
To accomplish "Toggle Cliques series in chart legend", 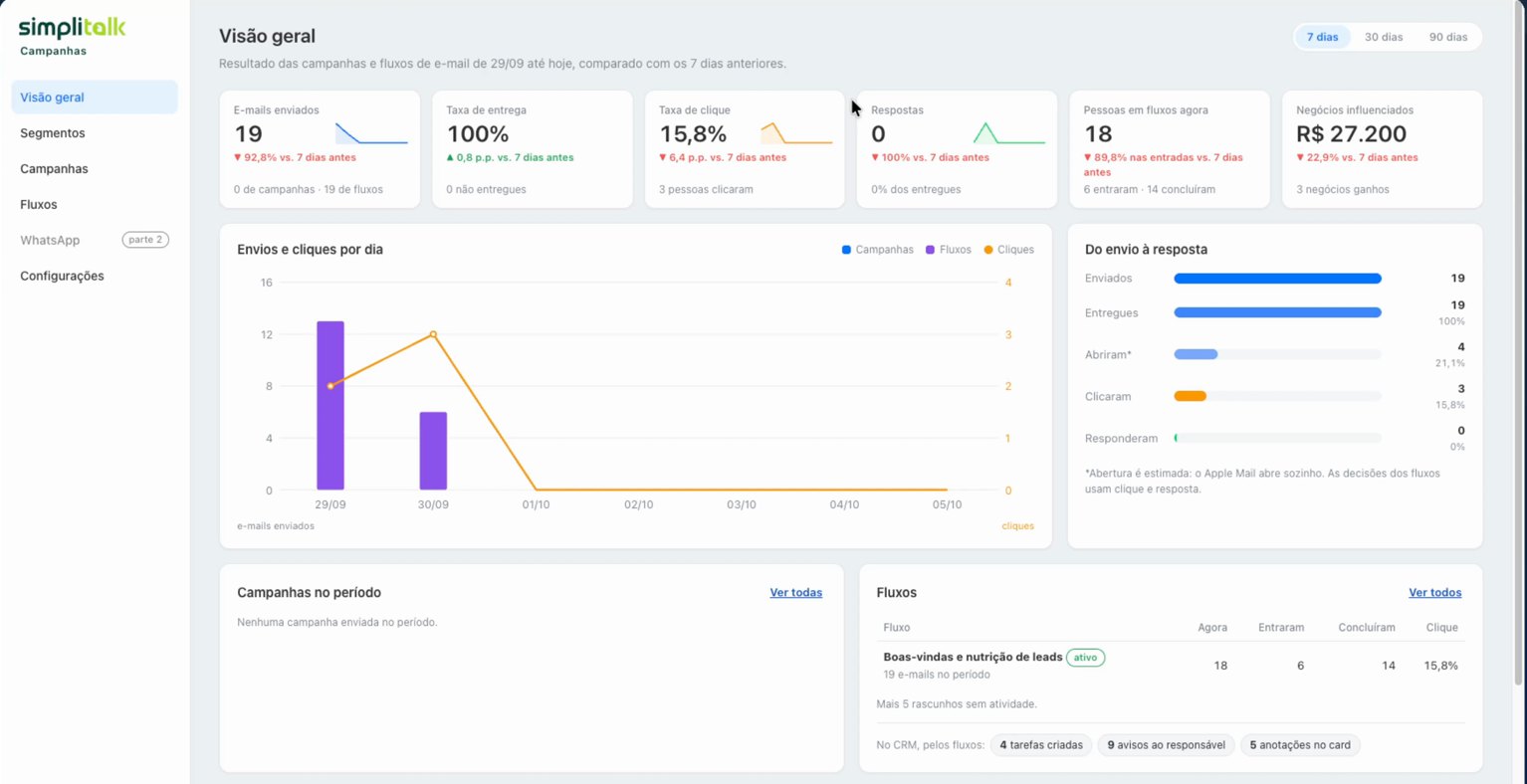I will 1008,250.
